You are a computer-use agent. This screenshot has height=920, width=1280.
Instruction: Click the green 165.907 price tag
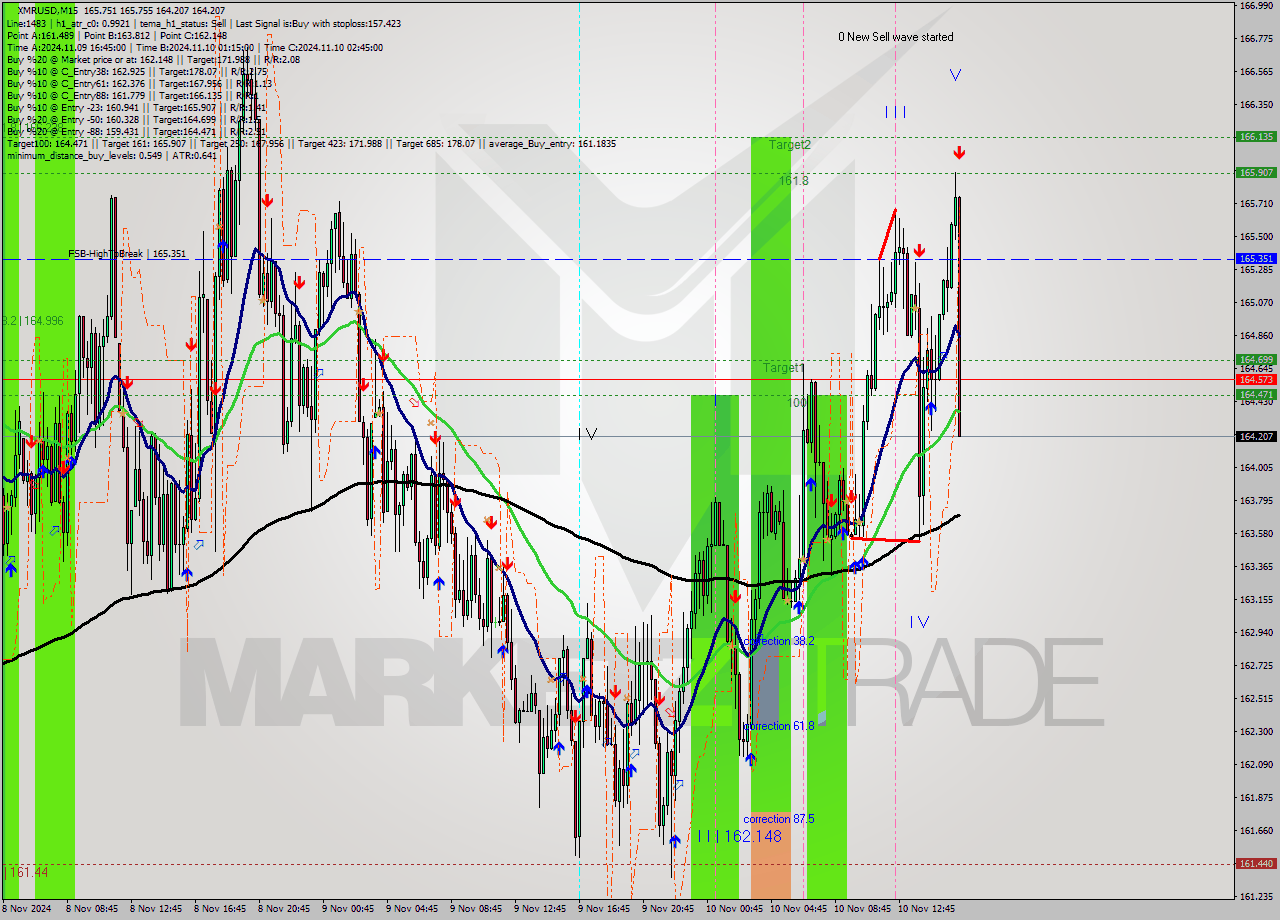coord(1256,172)
